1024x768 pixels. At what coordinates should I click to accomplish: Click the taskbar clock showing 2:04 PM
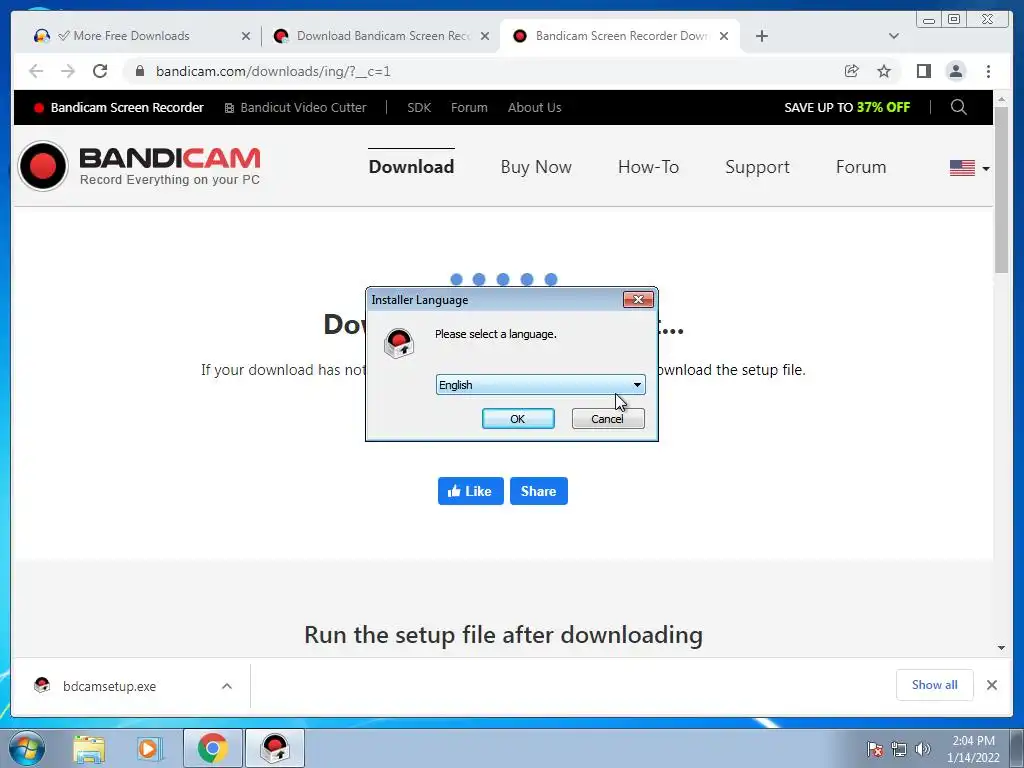(973, 749)
